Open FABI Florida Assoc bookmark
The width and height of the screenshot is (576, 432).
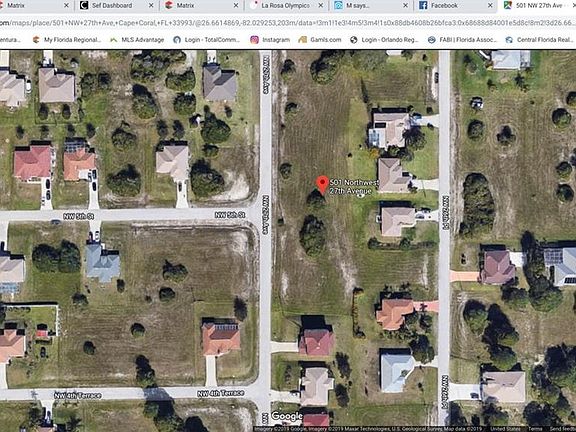pos(462,40)
